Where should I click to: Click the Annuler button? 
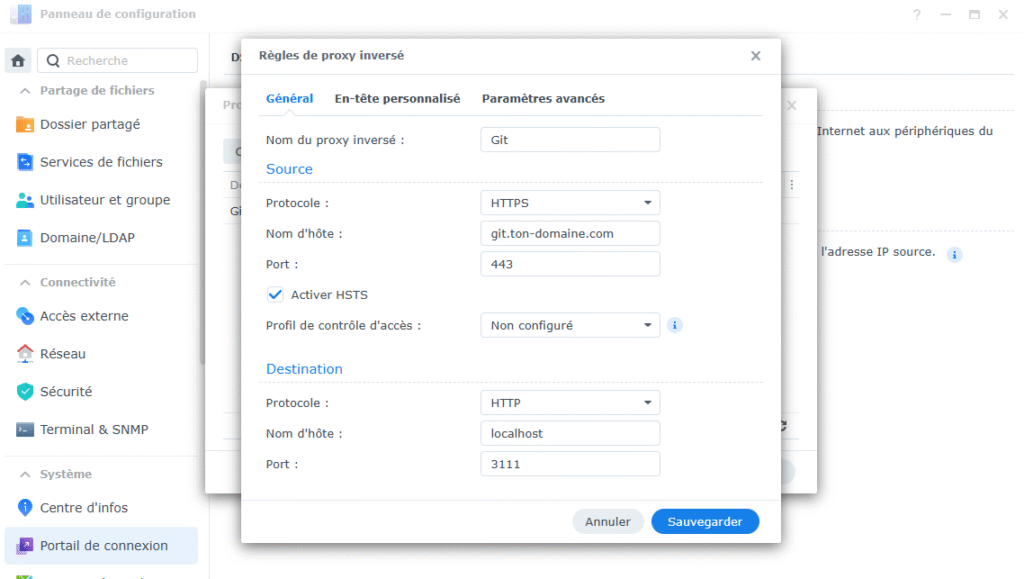coord(607,521)
